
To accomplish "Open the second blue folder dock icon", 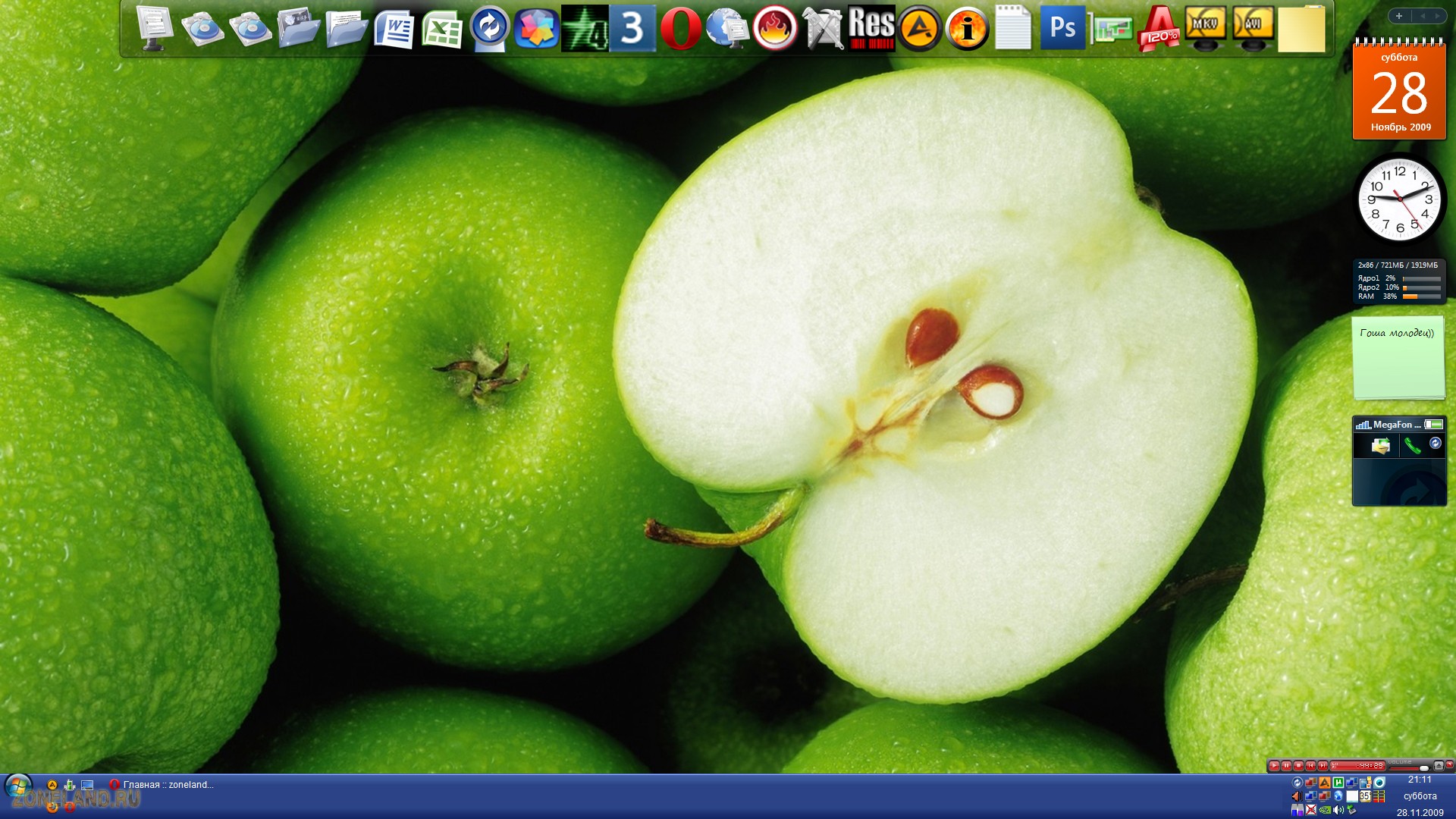I will coord(347,29).
